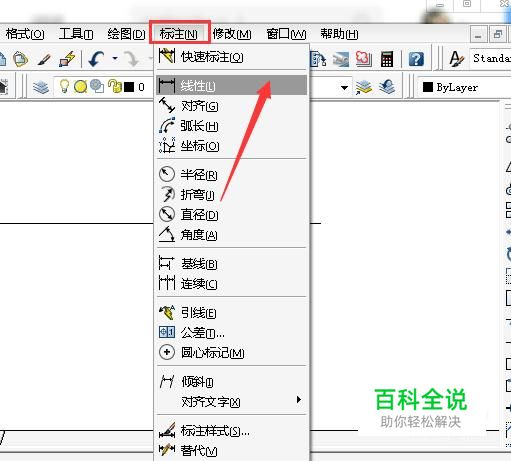This screenshot has height=461, width=511.
Task: Select 弧长(H) arc length dimension
Action: pyautogui.click(x=231, y=126)
